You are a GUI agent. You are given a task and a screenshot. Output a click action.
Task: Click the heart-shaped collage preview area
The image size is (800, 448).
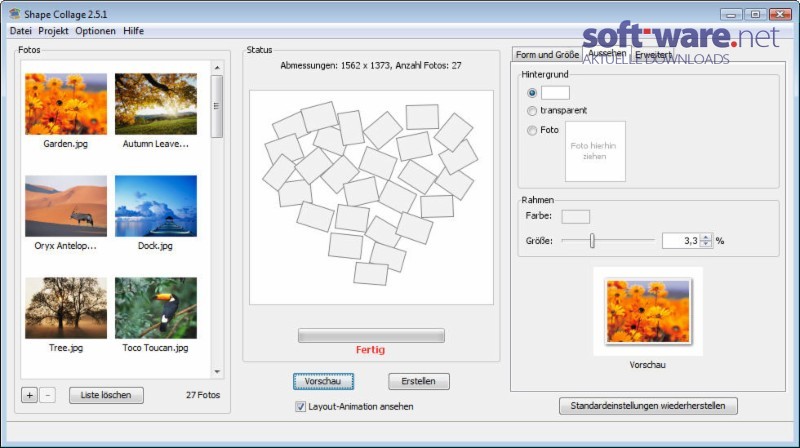click(x=371, y=197)
